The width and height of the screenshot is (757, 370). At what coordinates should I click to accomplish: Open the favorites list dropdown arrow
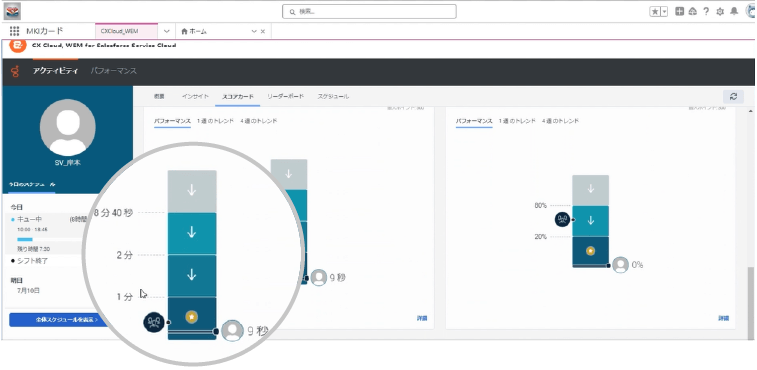coord(664,12)
